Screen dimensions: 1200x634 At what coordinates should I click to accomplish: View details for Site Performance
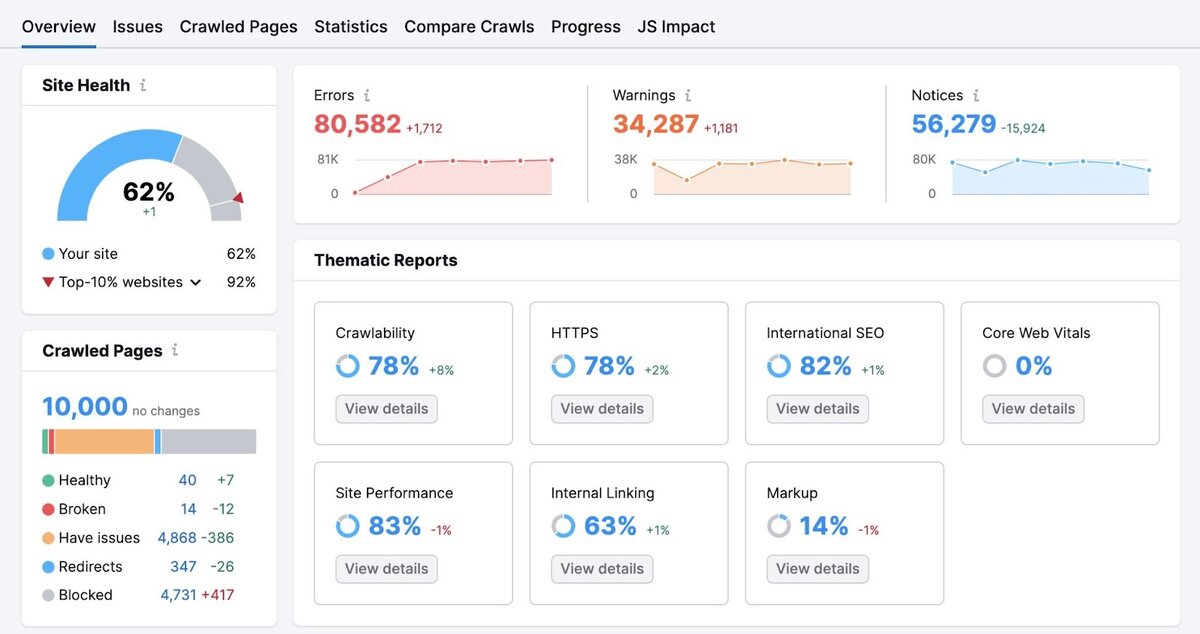click(x=386, y=569)
